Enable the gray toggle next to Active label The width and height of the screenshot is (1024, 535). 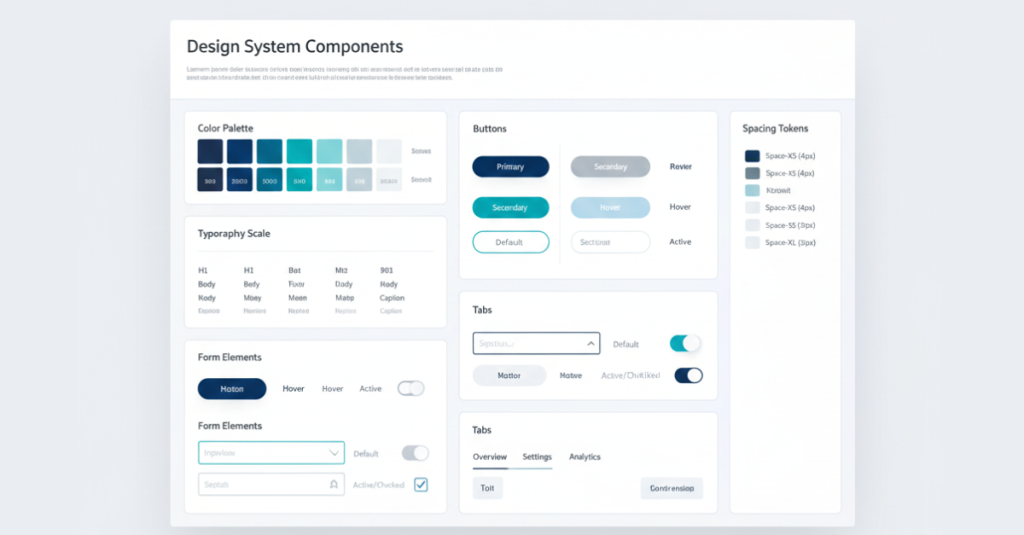(411, 388)
